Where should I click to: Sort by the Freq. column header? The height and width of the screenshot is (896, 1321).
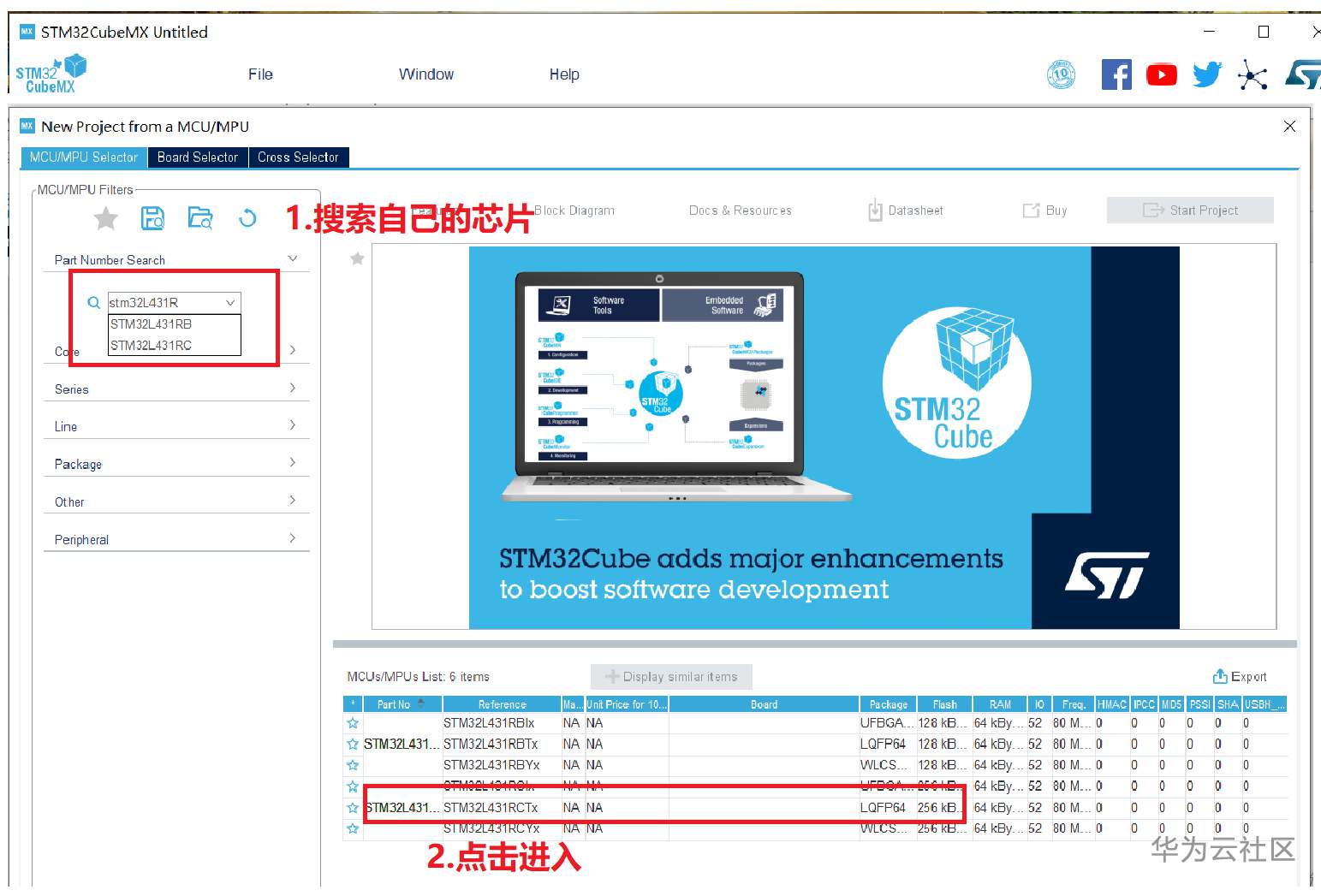(1074, 704)
